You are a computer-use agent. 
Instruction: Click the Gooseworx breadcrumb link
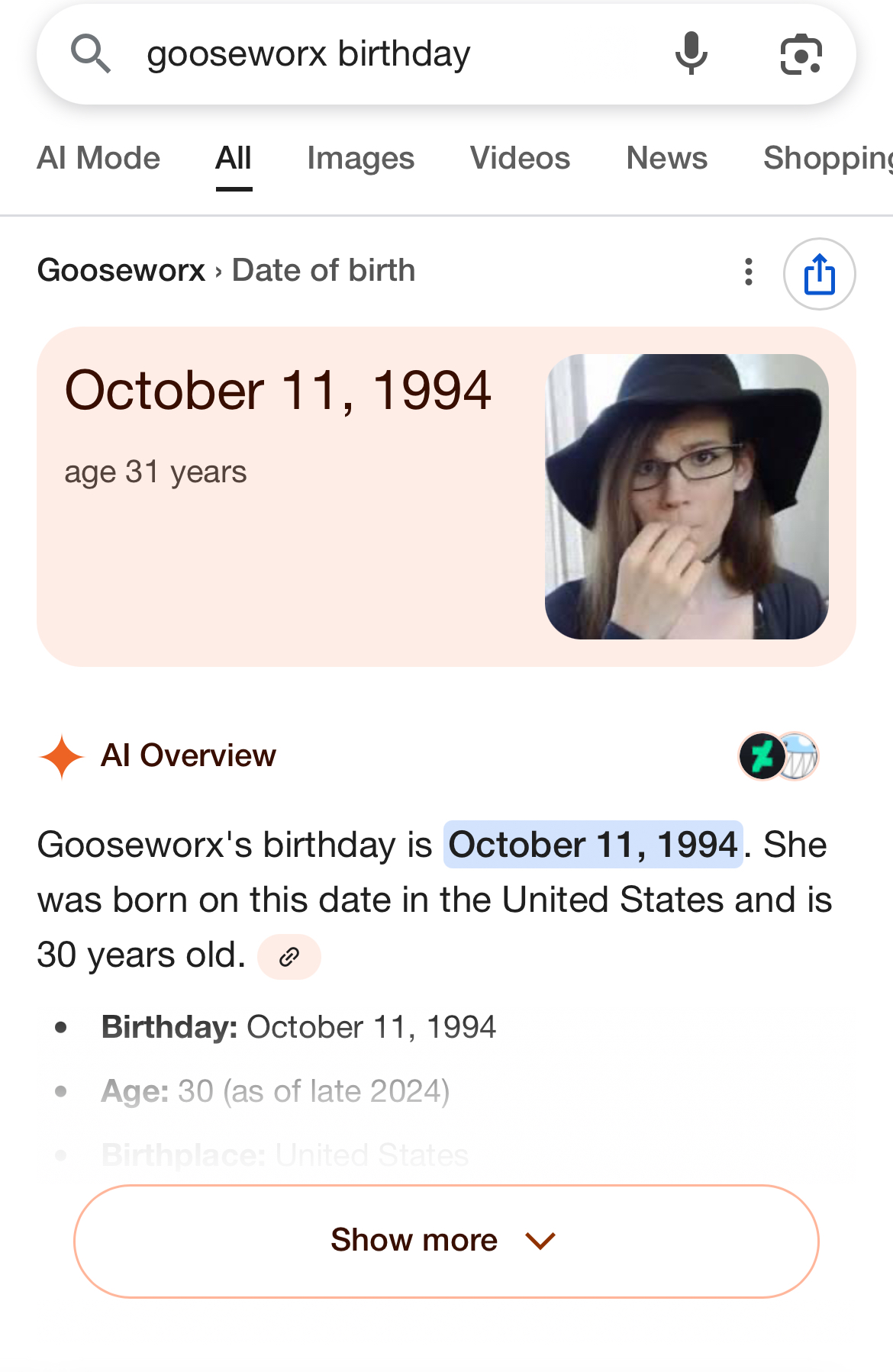(x=121, y=271)
